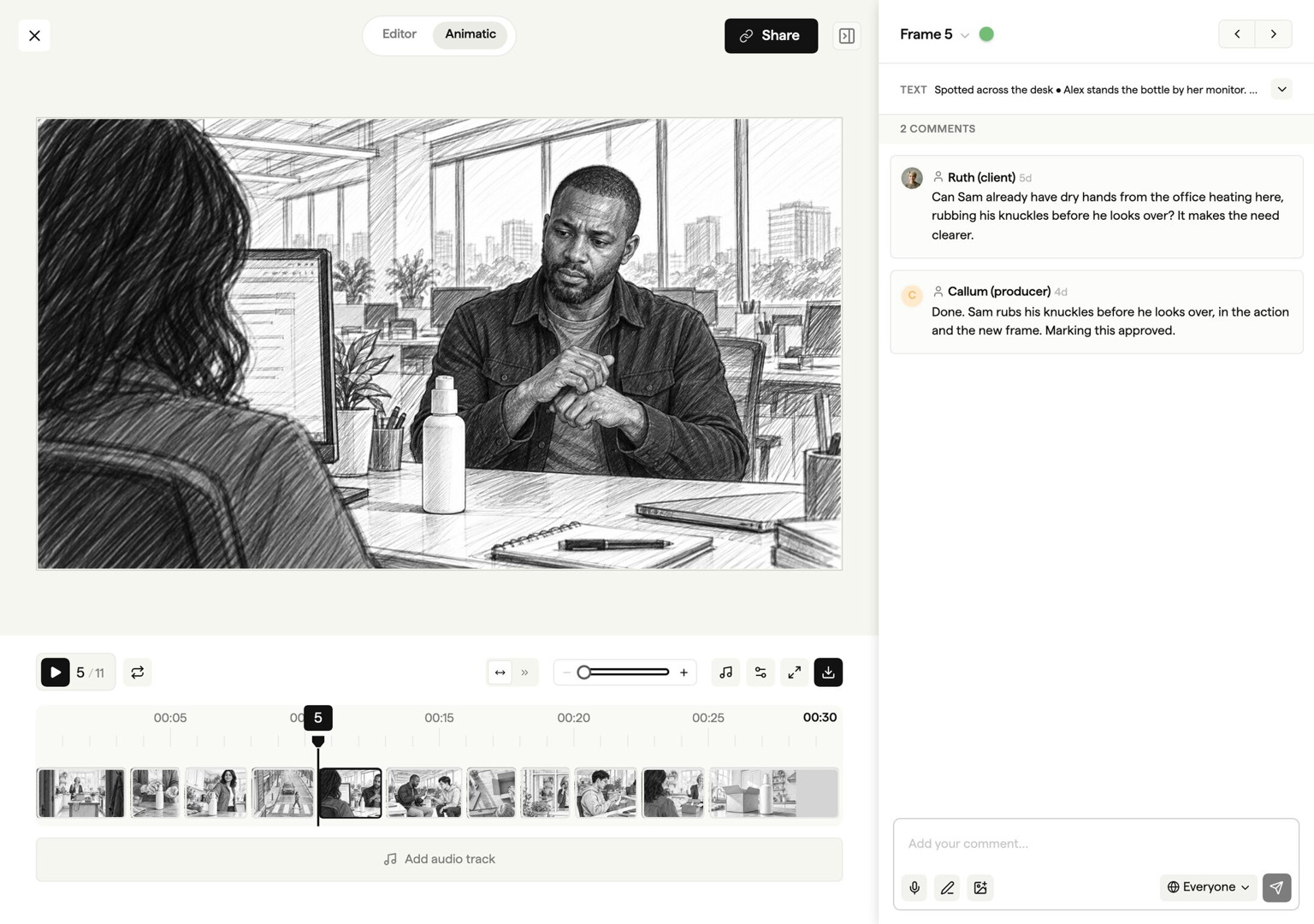The height and width of the screenshot is (924, 1314).
Task: Select the first frame thumbnail in the timeline
Action: pyautogui.click(x=80, y=793)
